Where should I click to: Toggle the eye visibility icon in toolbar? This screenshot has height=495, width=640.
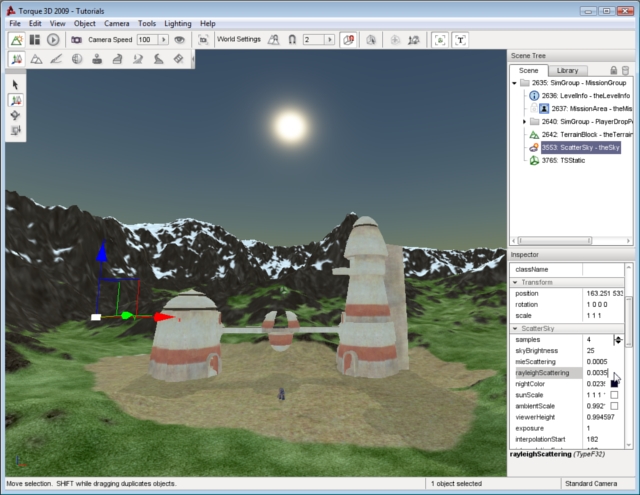click(x=179, y=40)
